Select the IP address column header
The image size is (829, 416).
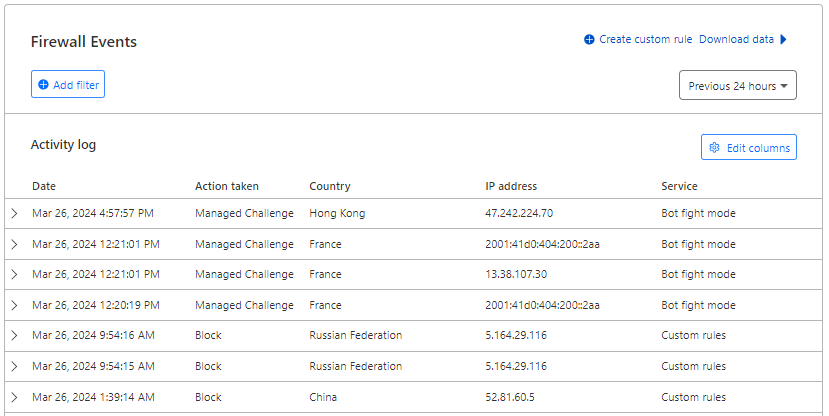tap(511, 186)
